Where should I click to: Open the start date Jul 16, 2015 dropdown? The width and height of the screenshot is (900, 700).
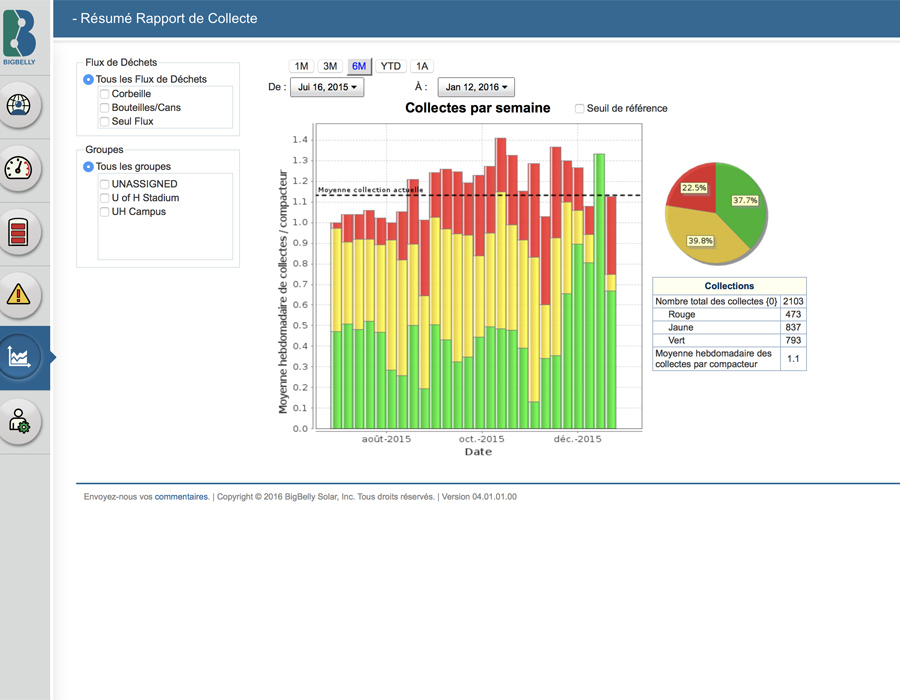(327, 88)
